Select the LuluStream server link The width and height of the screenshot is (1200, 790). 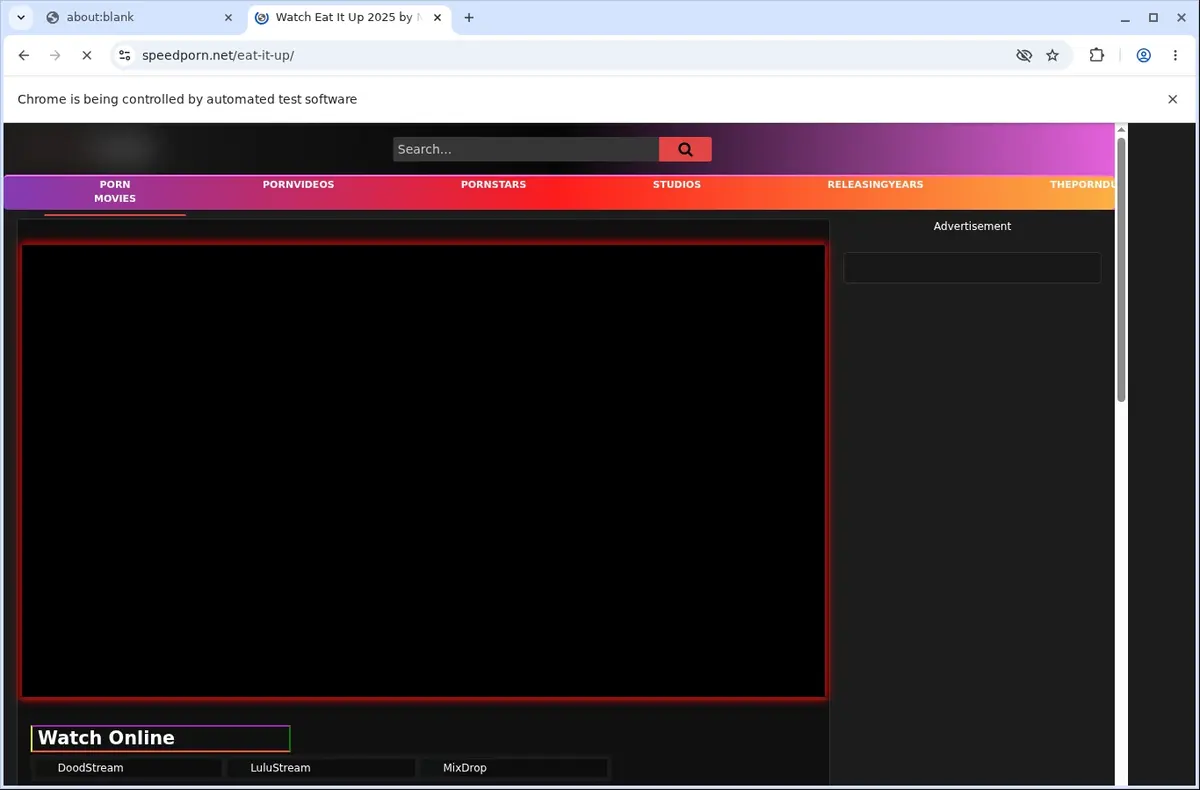[320, 768]
